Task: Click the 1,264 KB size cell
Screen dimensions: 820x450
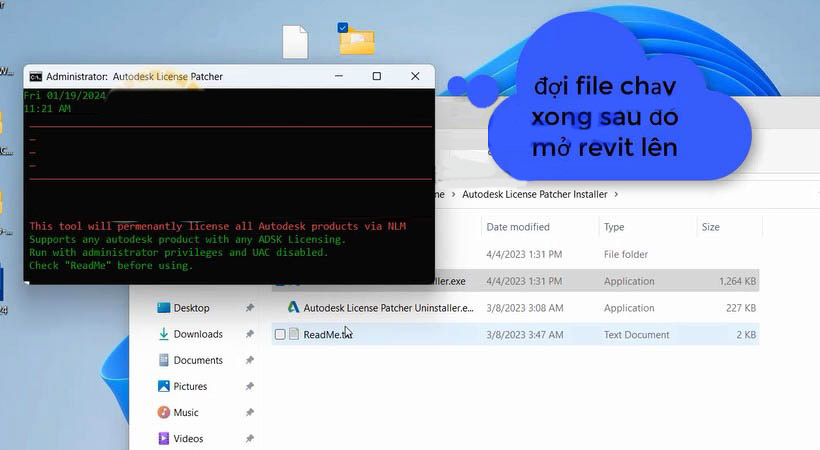Action: (x=737, y=281)
